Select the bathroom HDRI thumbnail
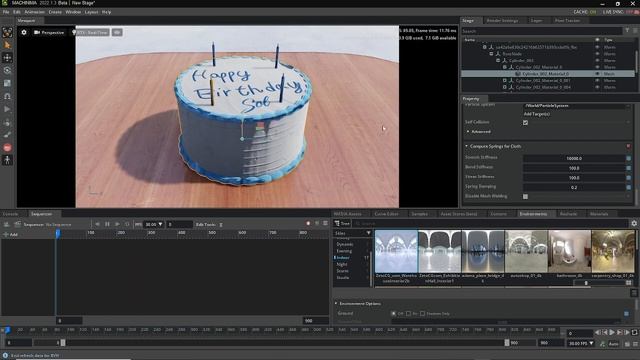Screen dimensions: 640x360 point(569,251)
